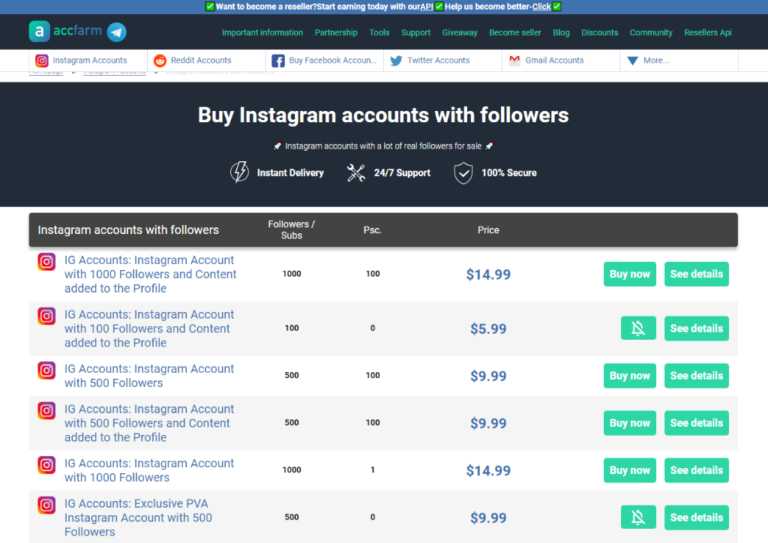Screen dimensions: 768x543
Task: Open the Support menu item
Action: pyautogui.click(x=416, y=32)
